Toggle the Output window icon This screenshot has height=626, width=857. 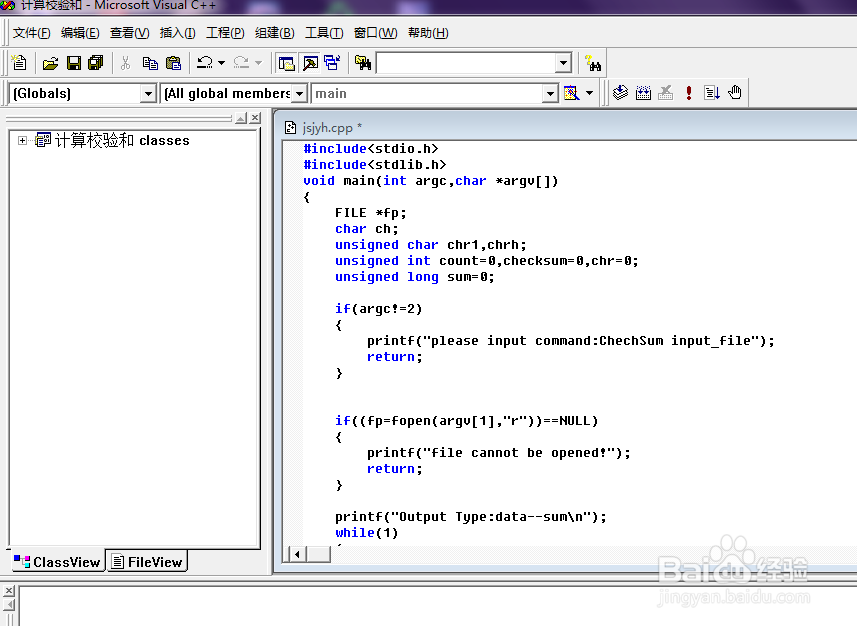310,63
